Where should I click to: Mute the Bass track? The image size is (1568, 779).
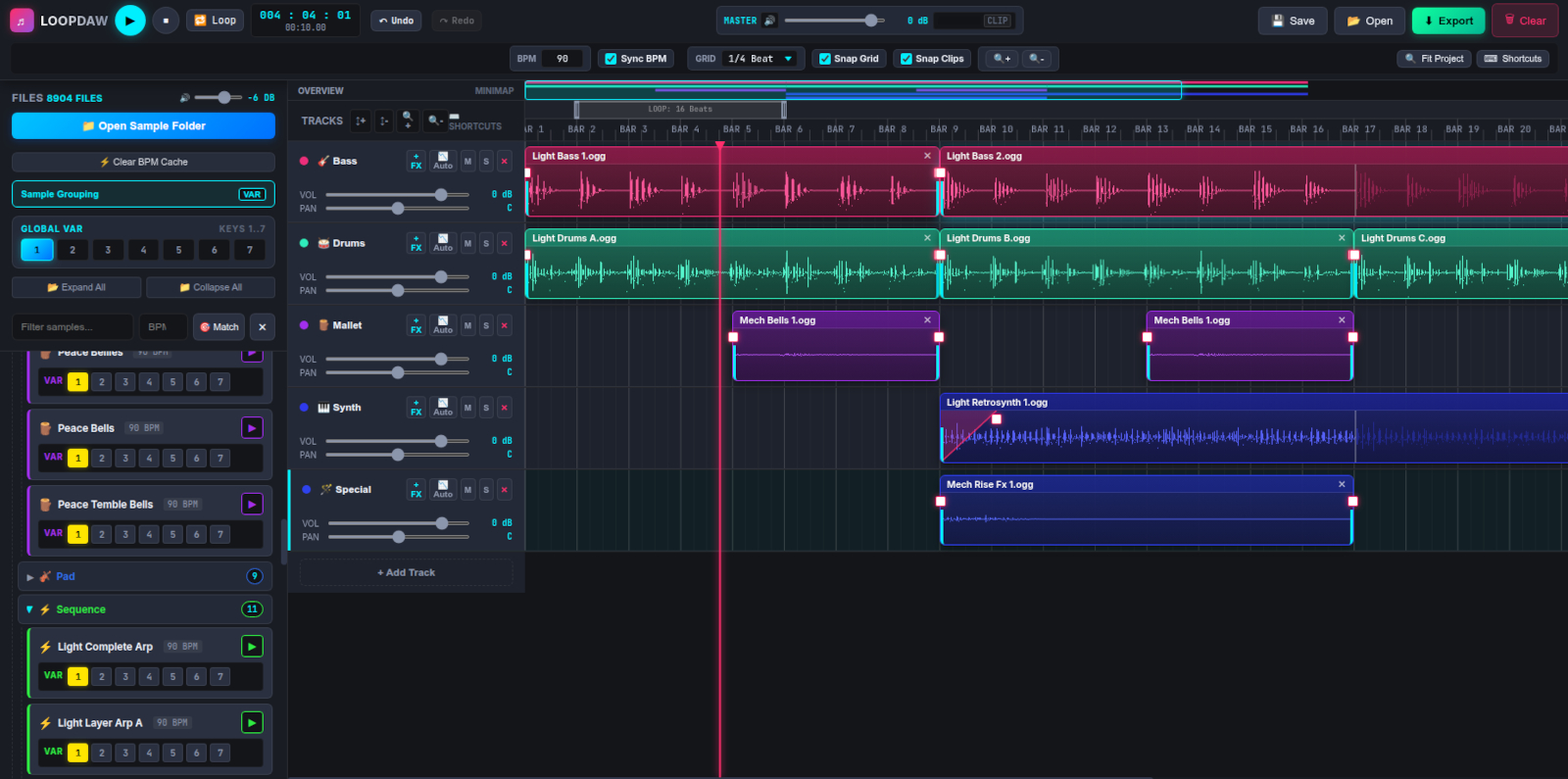(467, 162)
